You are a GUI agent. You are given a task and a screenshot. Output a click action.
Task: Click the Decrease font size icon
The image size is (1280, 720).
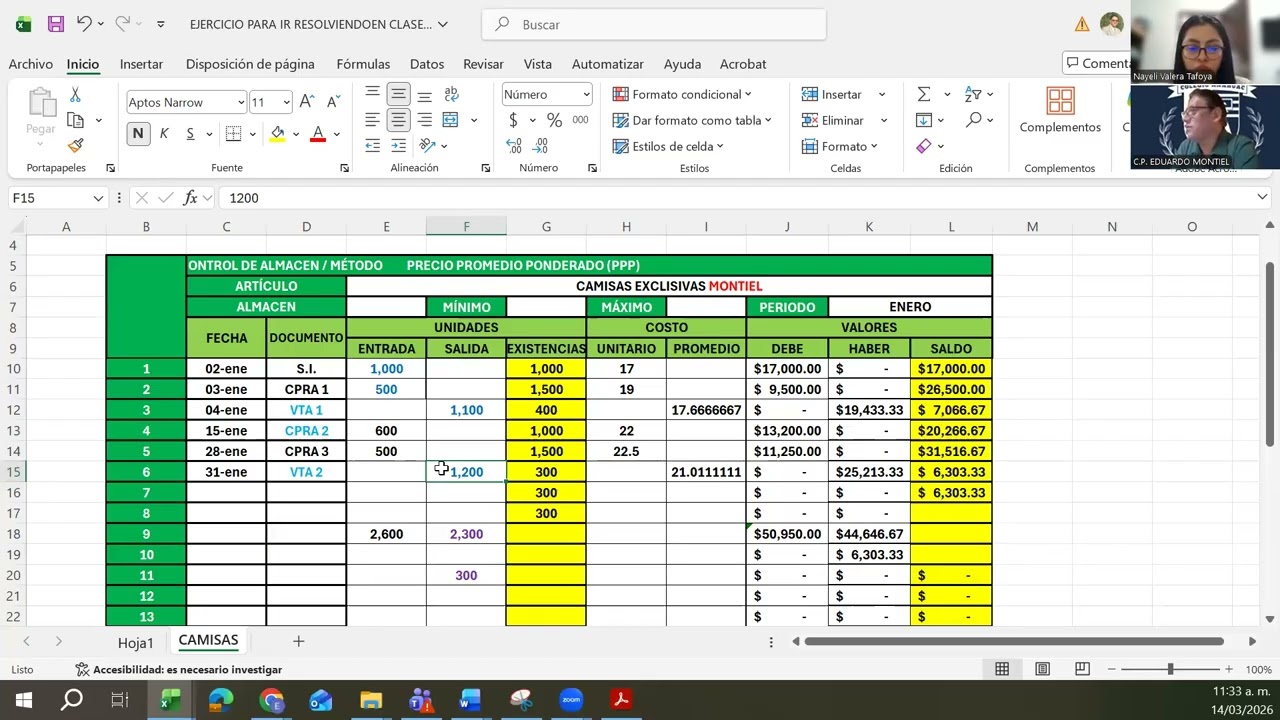point(334,102)
